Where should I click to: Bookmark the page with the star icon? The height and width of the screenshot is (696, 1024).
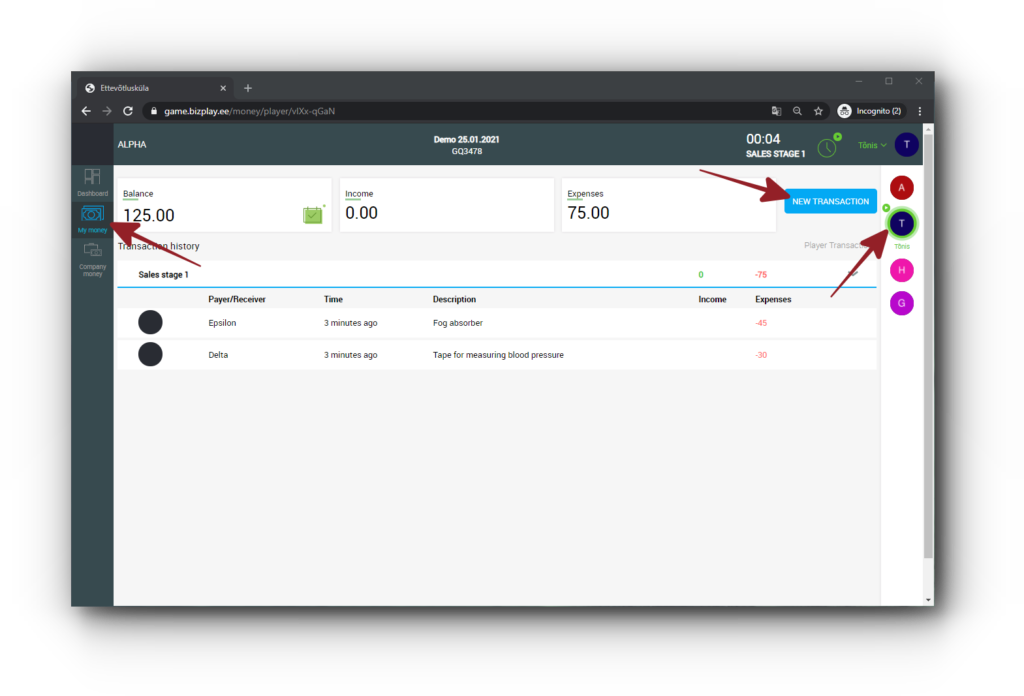point(818,111)
